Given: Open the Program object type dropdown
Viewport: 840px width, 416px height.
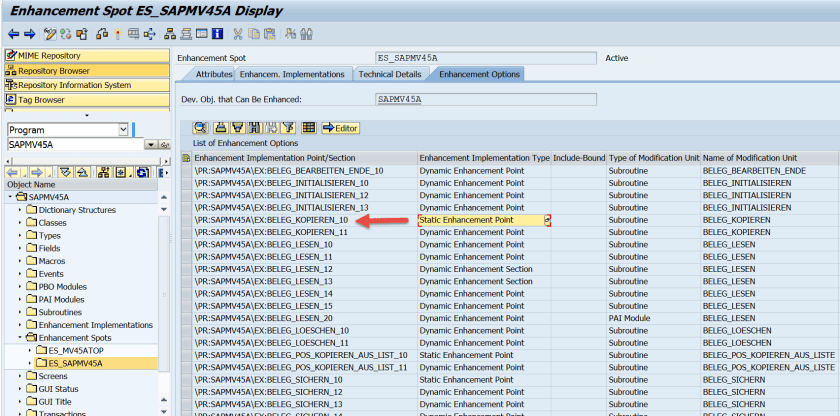Looking at the screenshot, I should click(x=123, y=130).
